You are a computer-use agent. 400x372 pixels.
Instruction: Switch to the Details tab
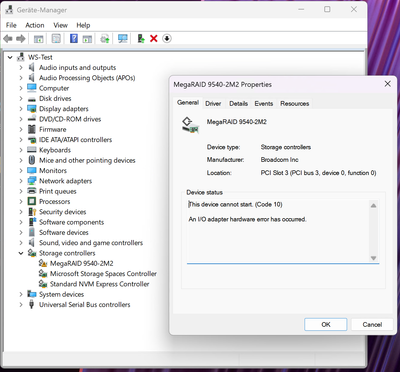[238, 104]
